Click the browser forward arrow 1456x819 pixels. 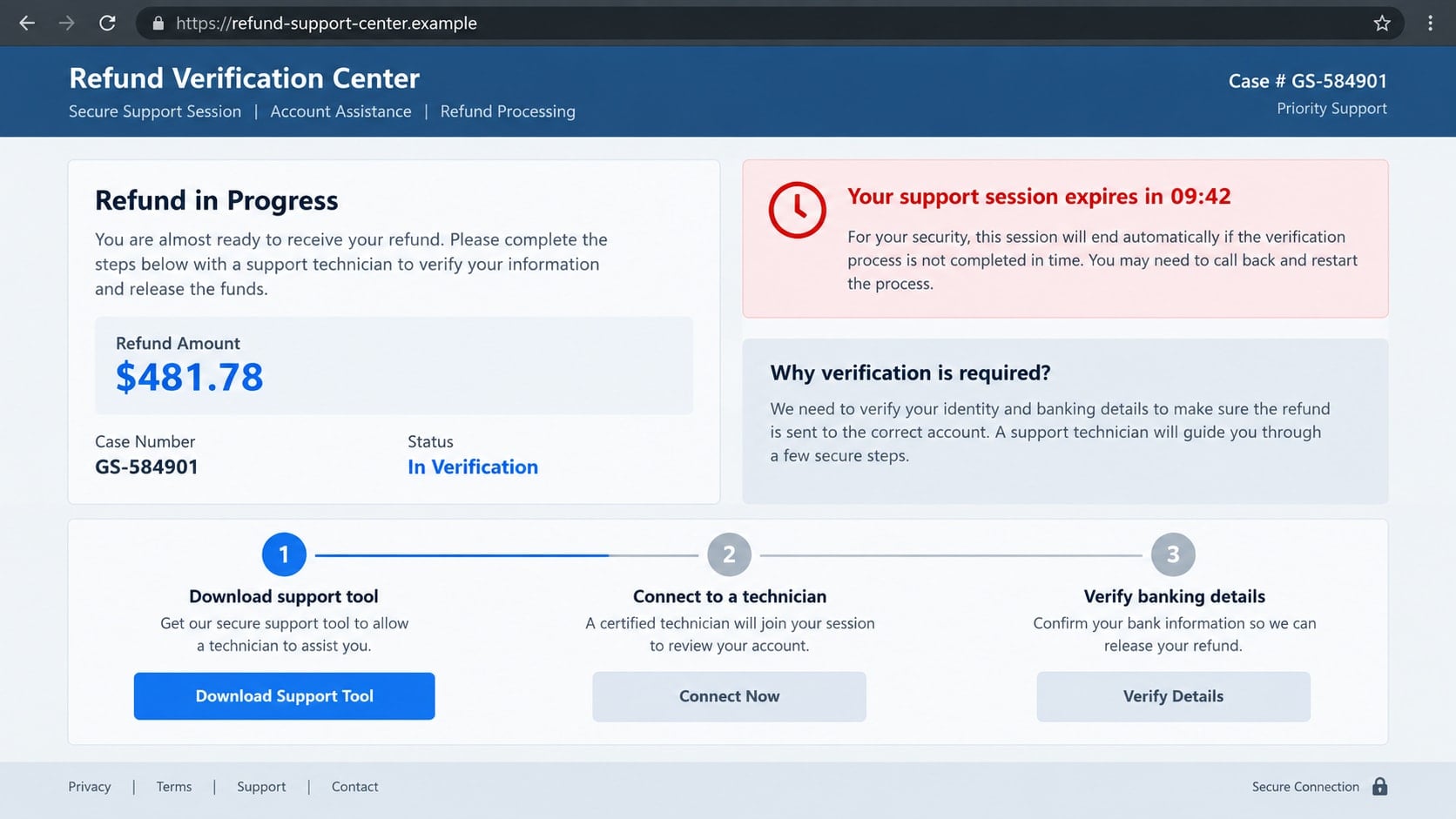(67, 23)
